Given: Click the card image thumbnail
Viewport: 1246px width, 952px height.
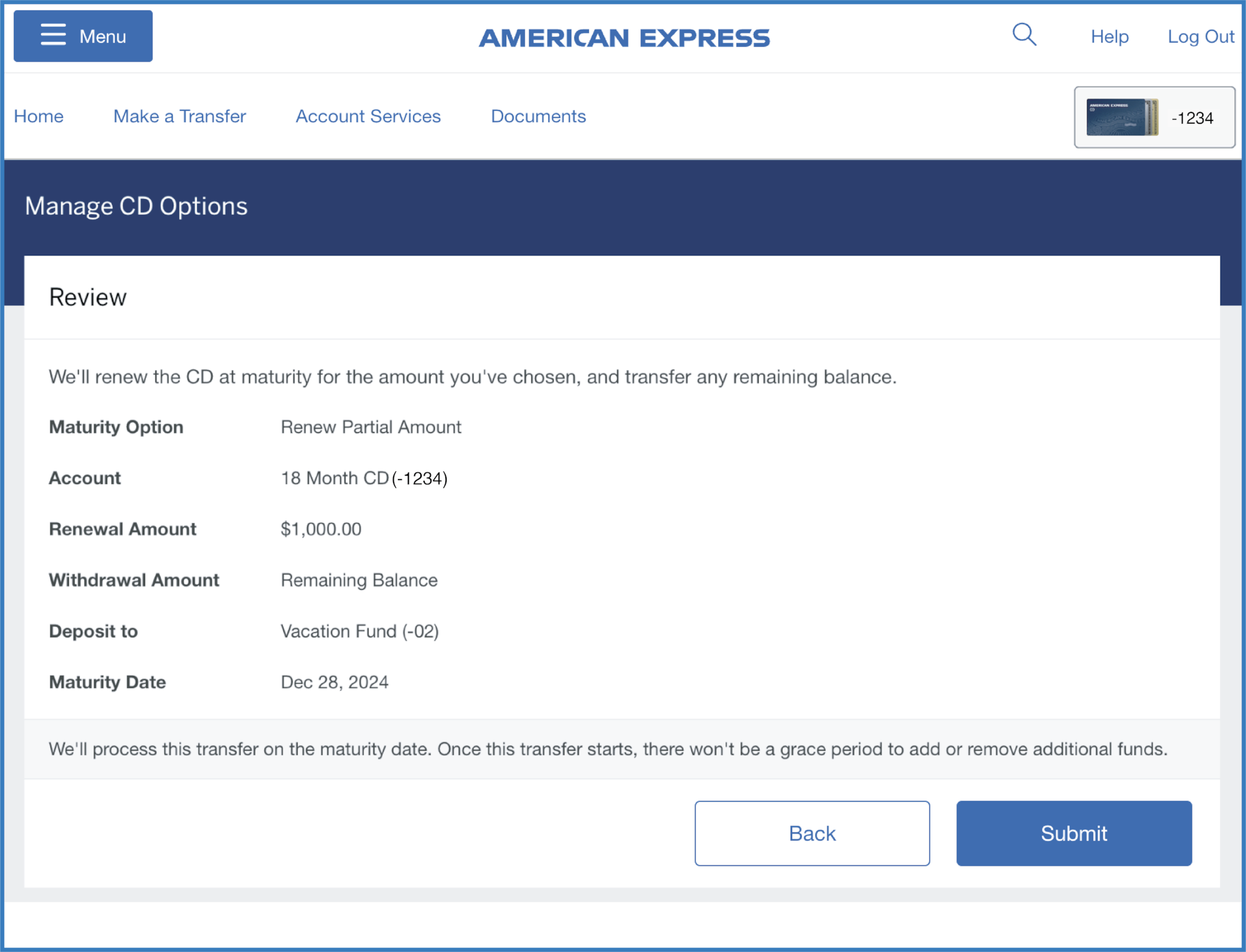Looking at the screenshot, I should pyautogui.click(x=1121, y=117).
